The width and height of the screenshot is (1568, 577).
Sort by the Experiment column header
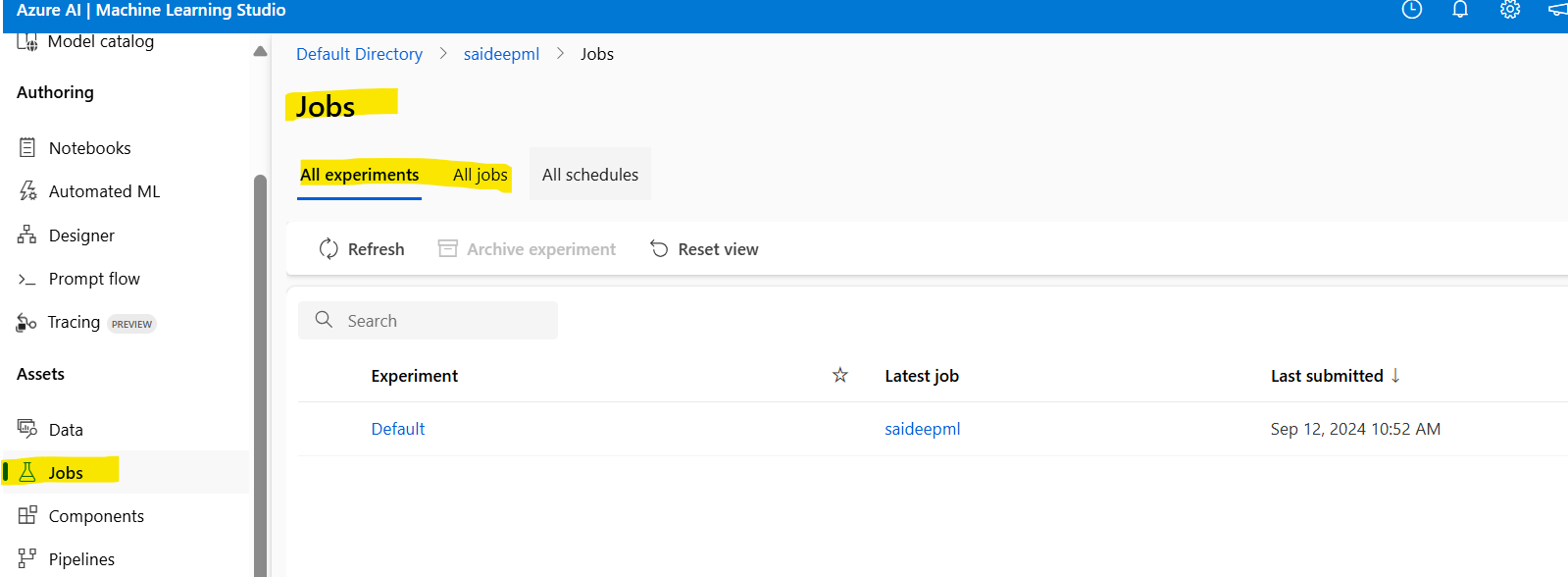(414, 376)
